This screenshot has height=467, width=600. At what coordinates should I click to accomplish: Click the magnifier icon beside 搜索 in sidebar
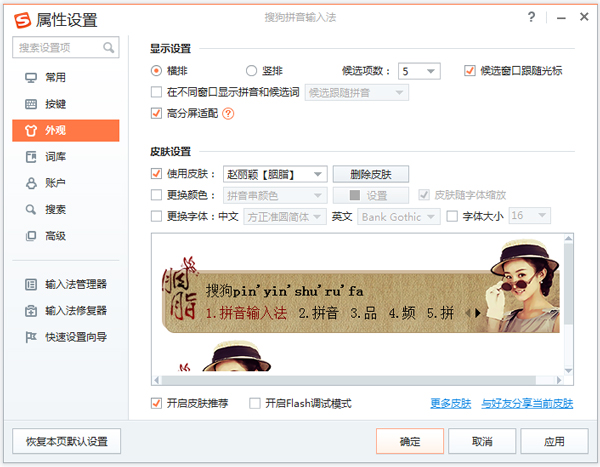[31, 209]
